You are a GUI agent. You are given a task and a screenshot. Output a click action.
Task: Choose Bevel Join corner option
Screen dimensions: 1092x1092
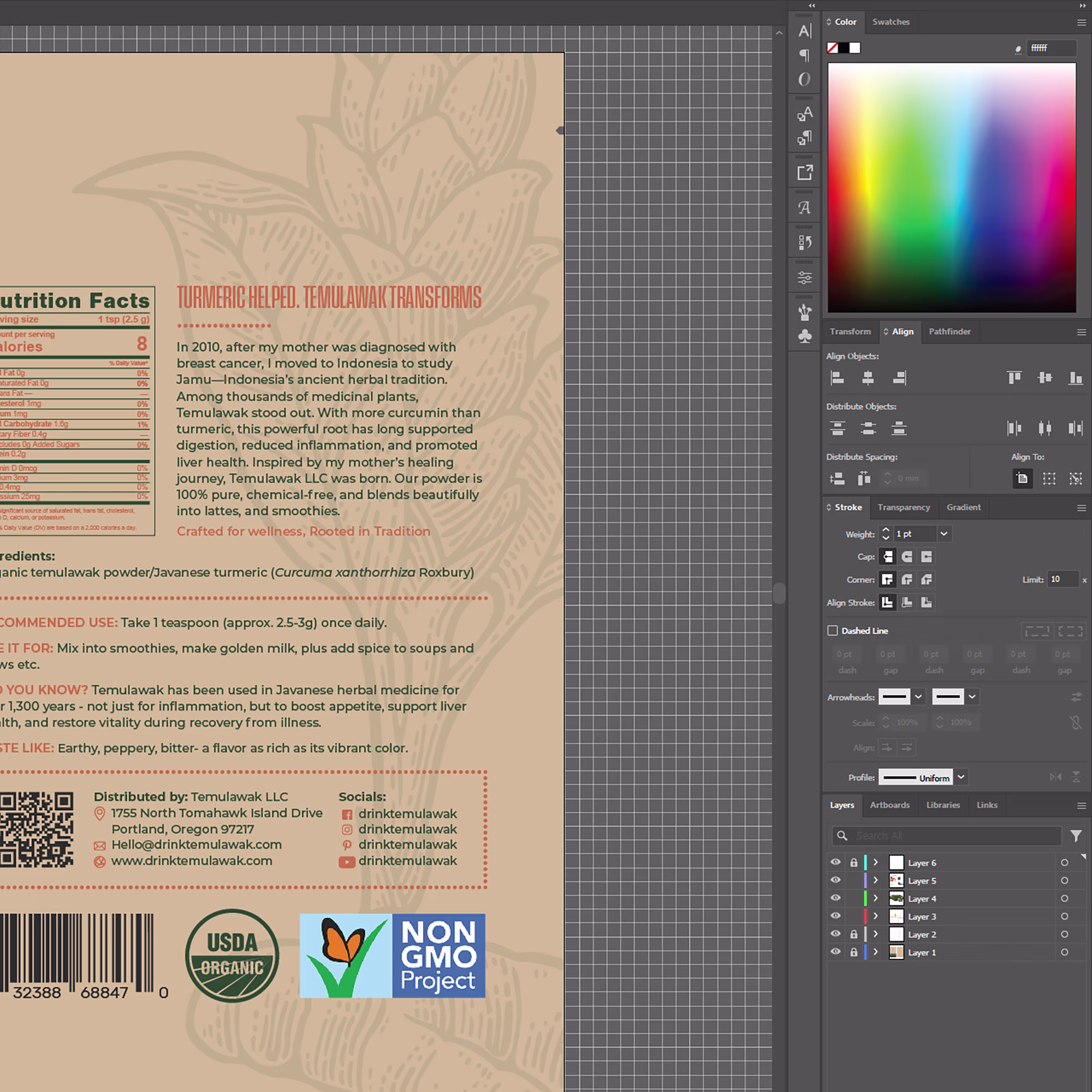click(926, 579)
